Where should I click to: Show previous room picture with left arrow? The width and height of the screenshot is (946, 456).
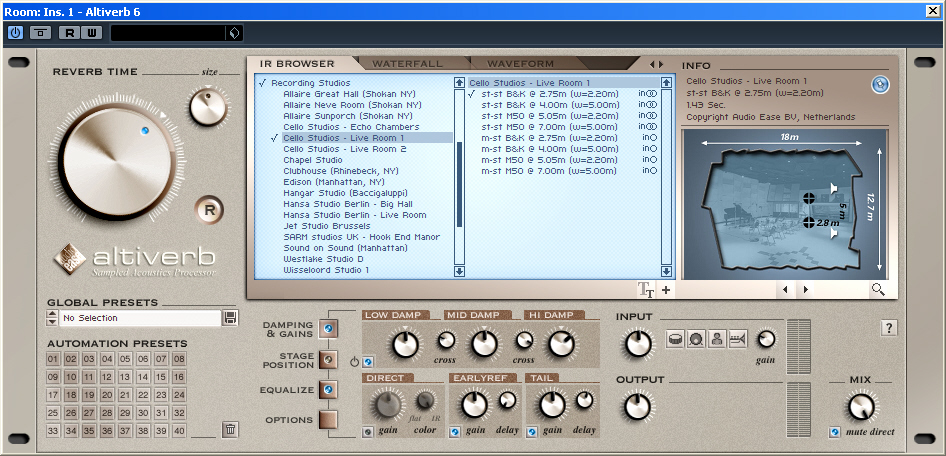[x=786, y=290]
